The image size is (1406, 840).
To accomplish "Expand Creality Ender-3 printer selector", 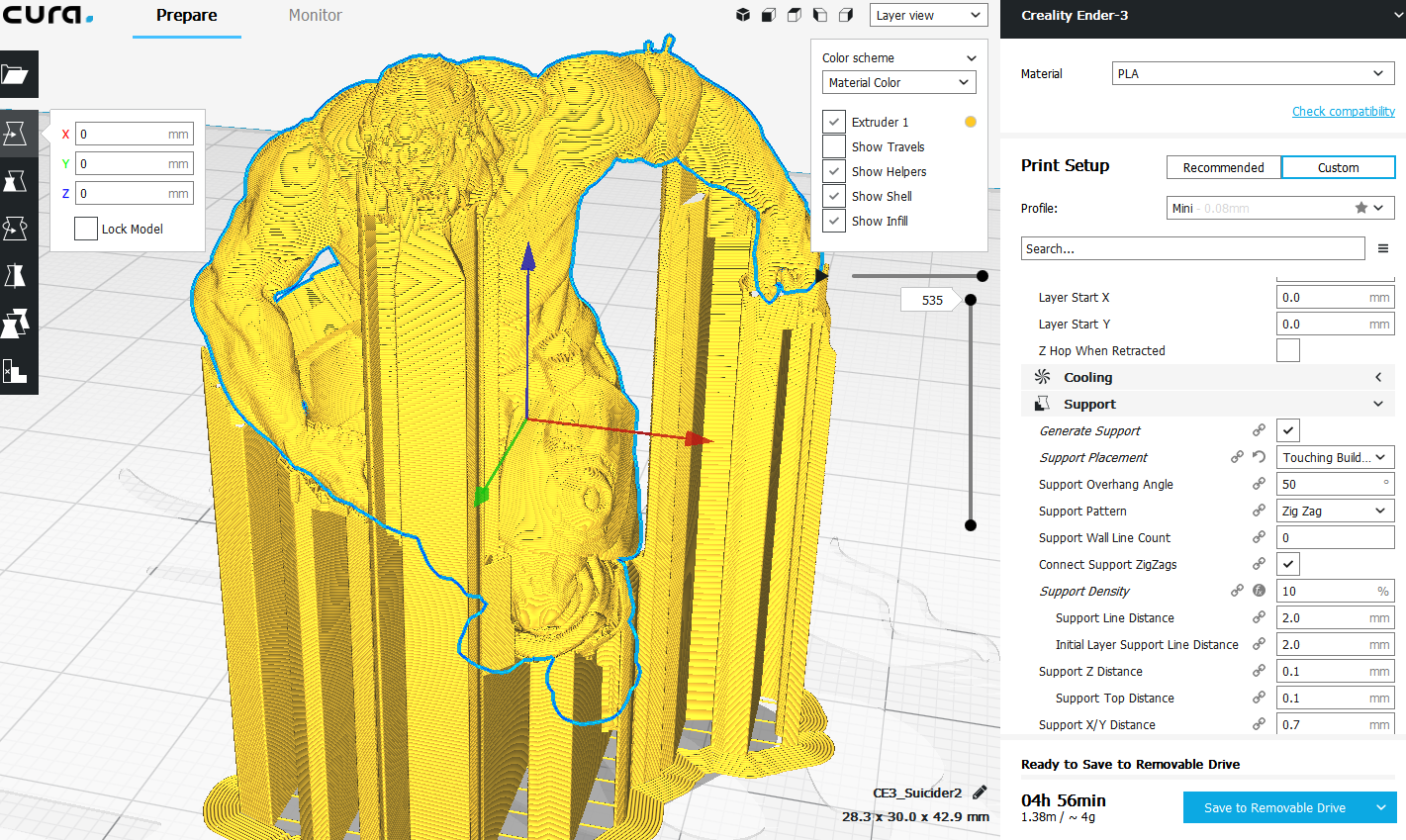I will click(1203, 18).
